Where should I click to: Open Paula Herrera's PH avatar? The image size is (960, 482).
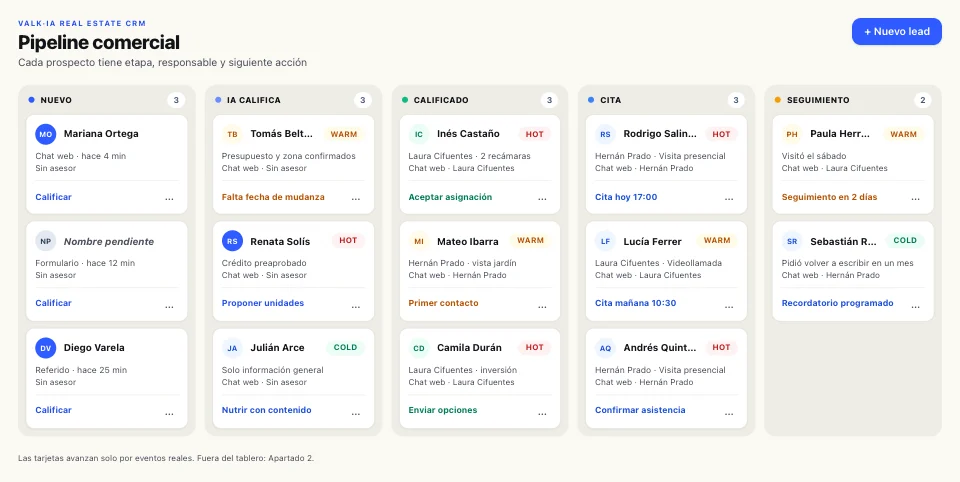click(792, 134)
